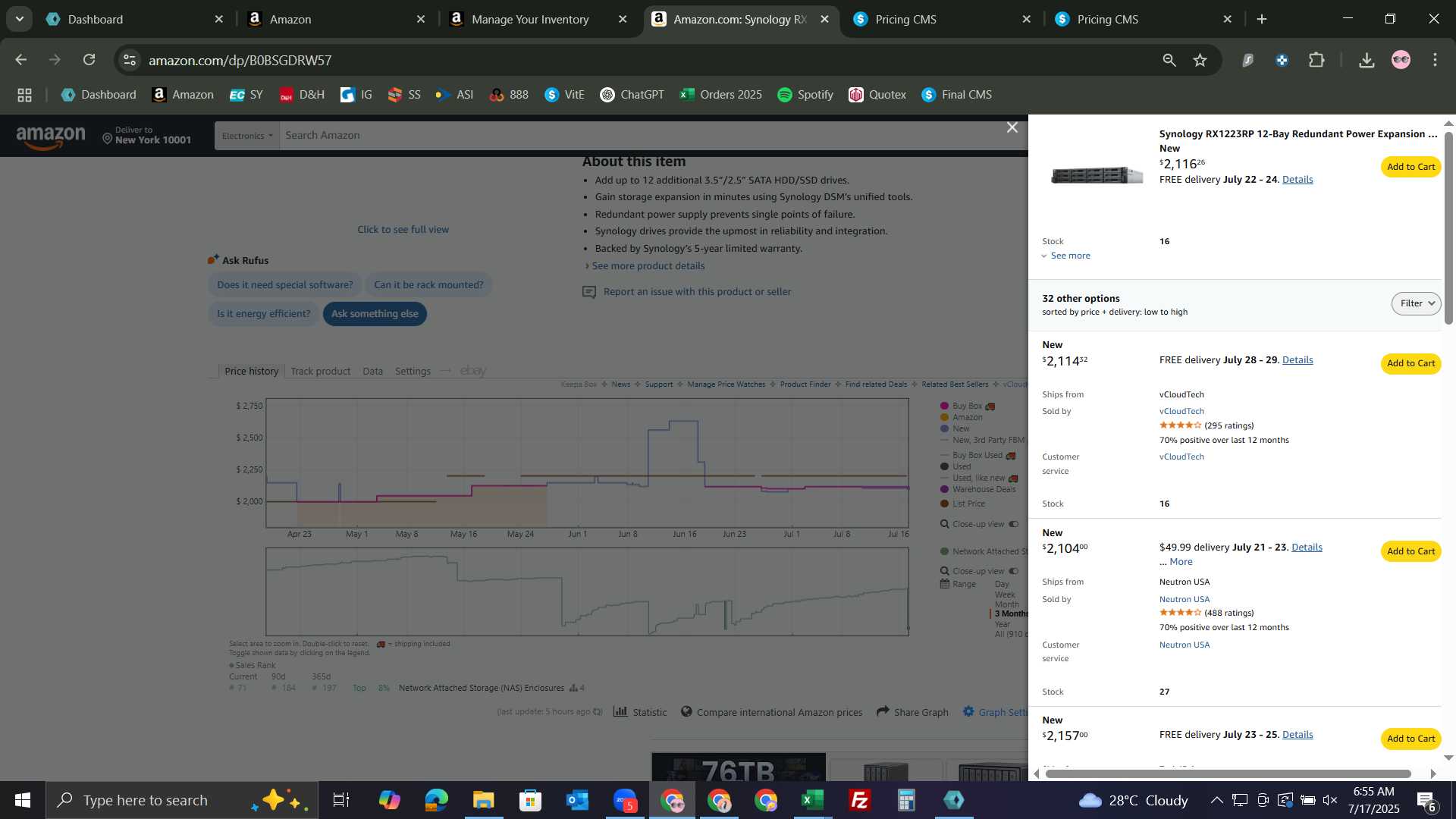The width and height of the screenshot is (1456, 819).
Task: Toggle the New, 3rd Party FBM series
Action: (982, 440)
